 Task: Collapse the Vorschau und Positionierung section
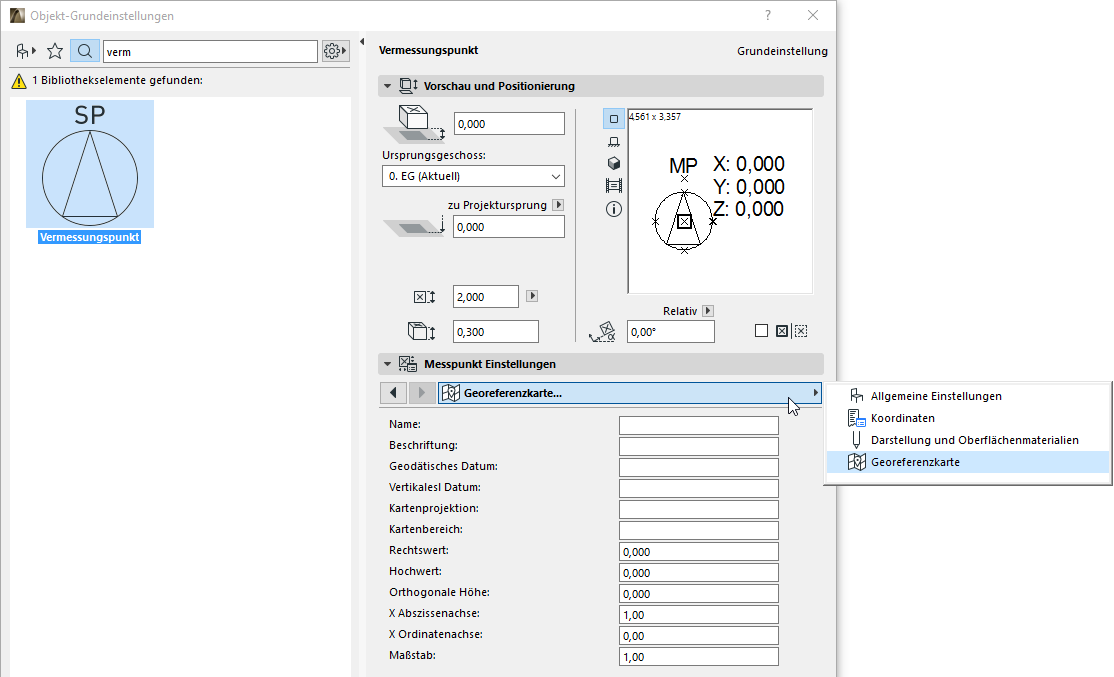387,86
